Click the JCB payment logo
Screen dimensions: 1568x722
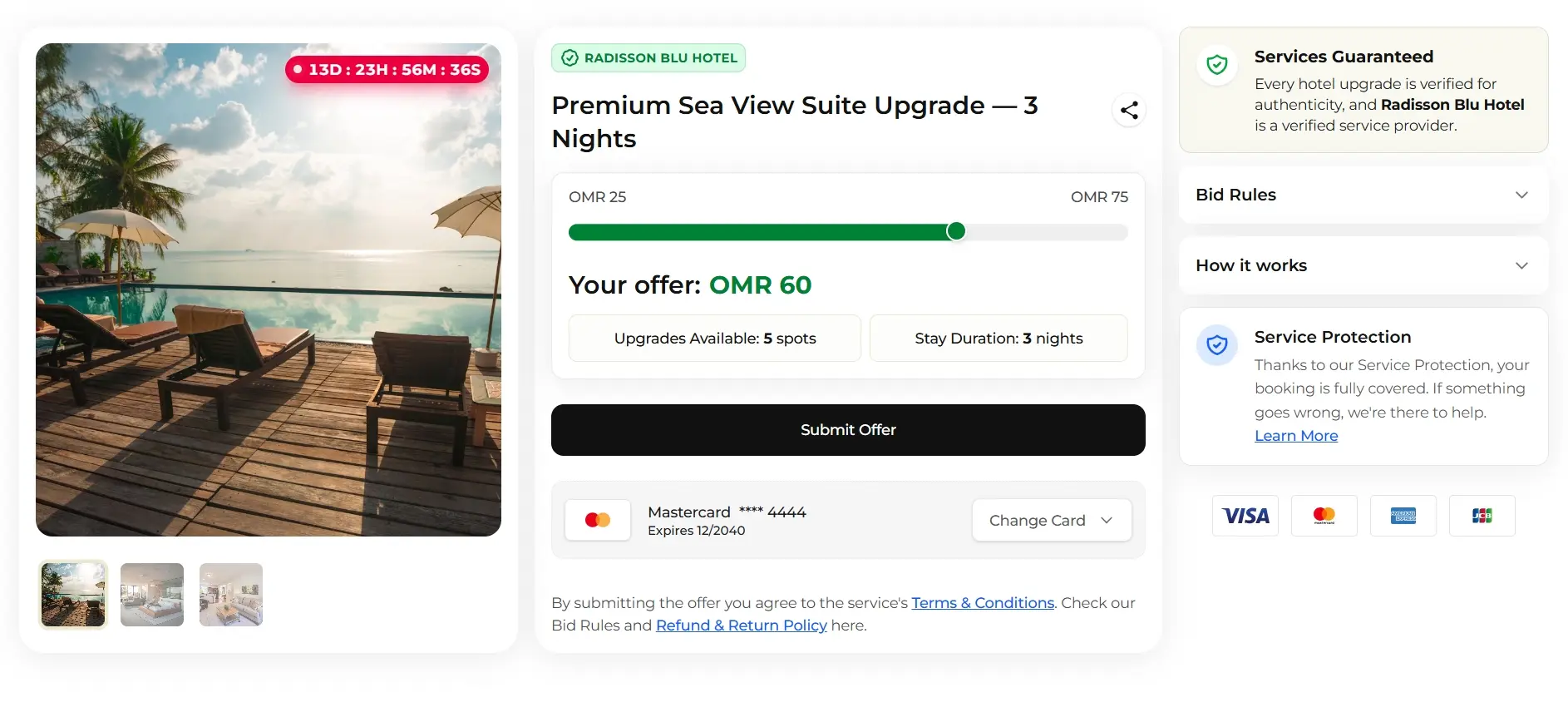coord(1482,516)
